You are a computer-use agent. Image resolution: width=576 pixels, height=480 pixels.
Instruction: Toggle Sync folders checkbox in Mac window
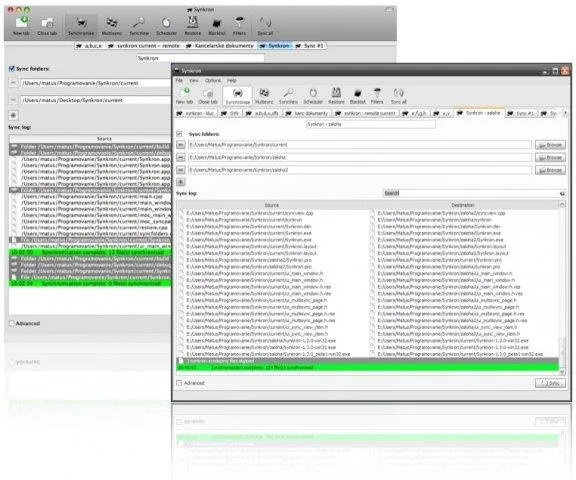click(x=12, y=69)
